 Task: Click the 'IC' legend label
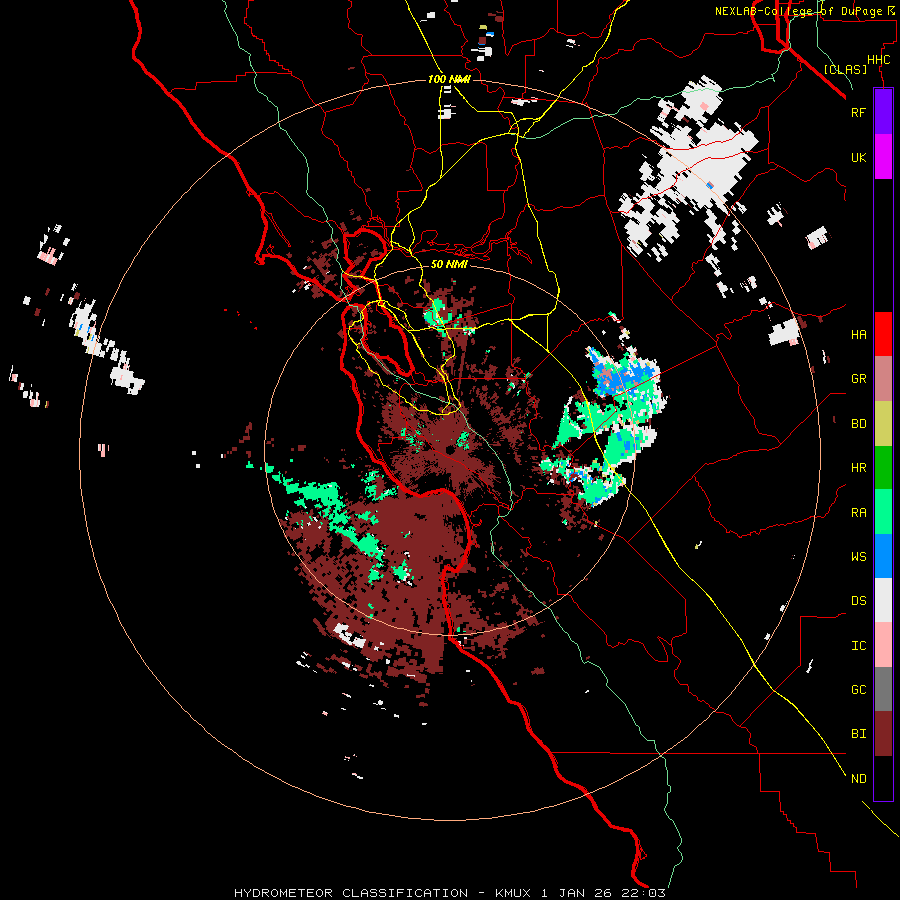click(858, 646)
